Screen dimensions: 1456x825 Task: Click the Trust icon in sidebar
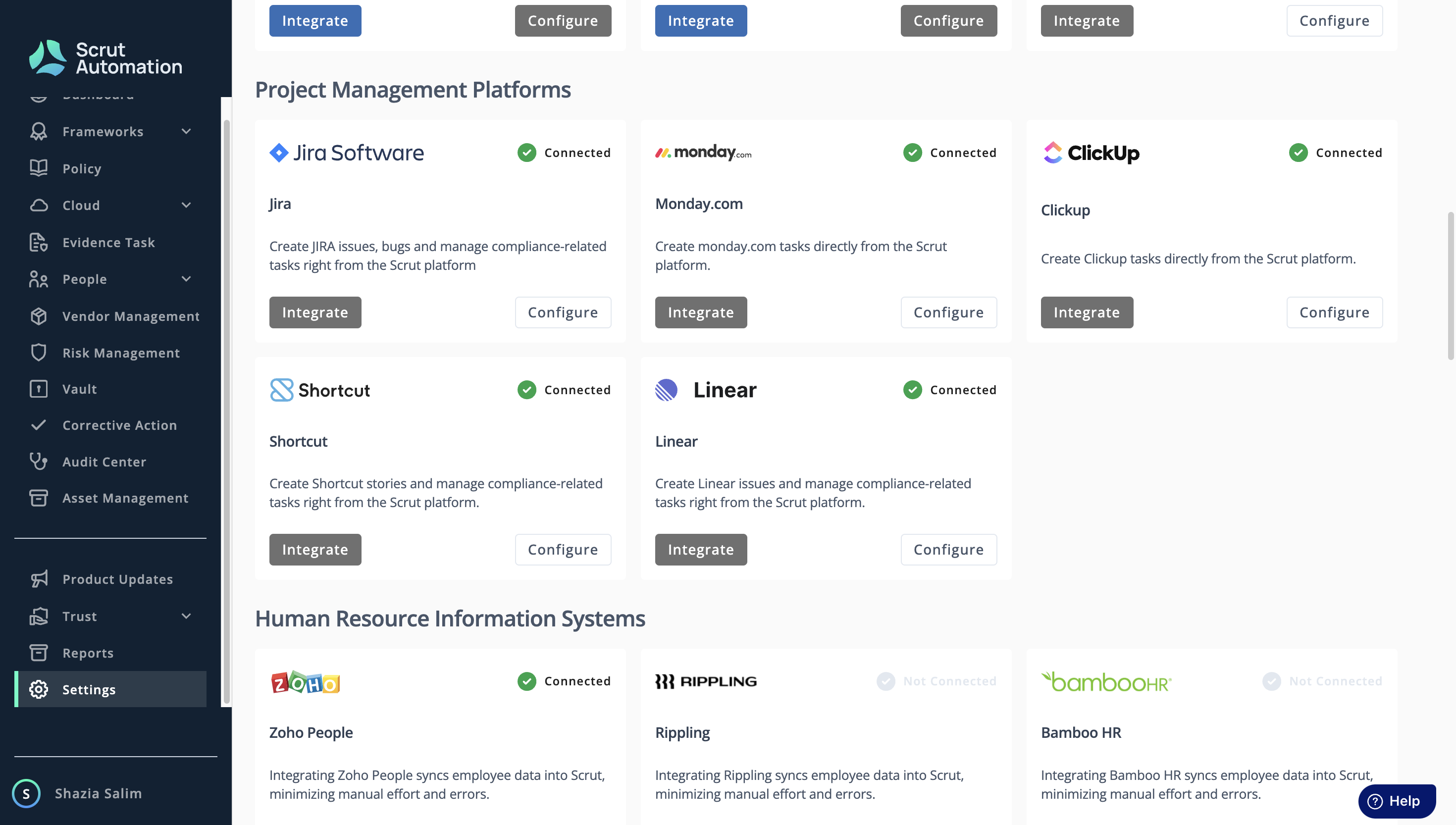tap(39, 616)
